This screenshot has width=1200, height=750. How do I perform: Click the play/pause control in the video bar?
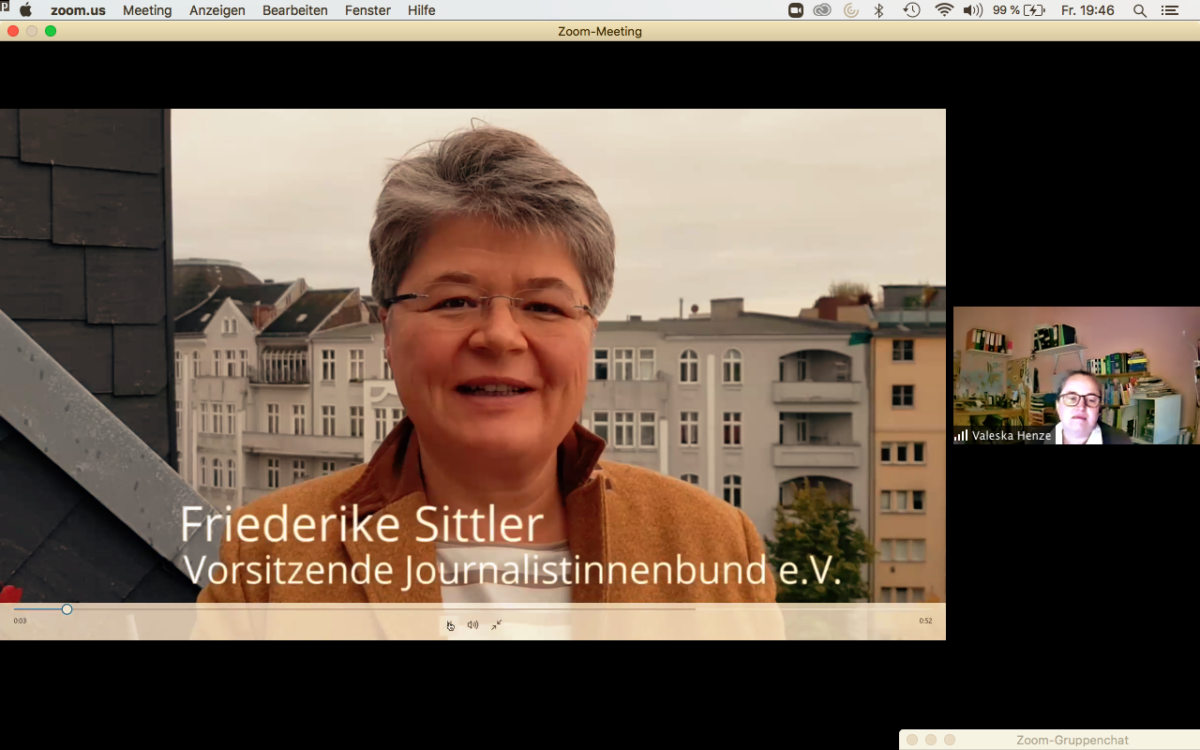450,625
